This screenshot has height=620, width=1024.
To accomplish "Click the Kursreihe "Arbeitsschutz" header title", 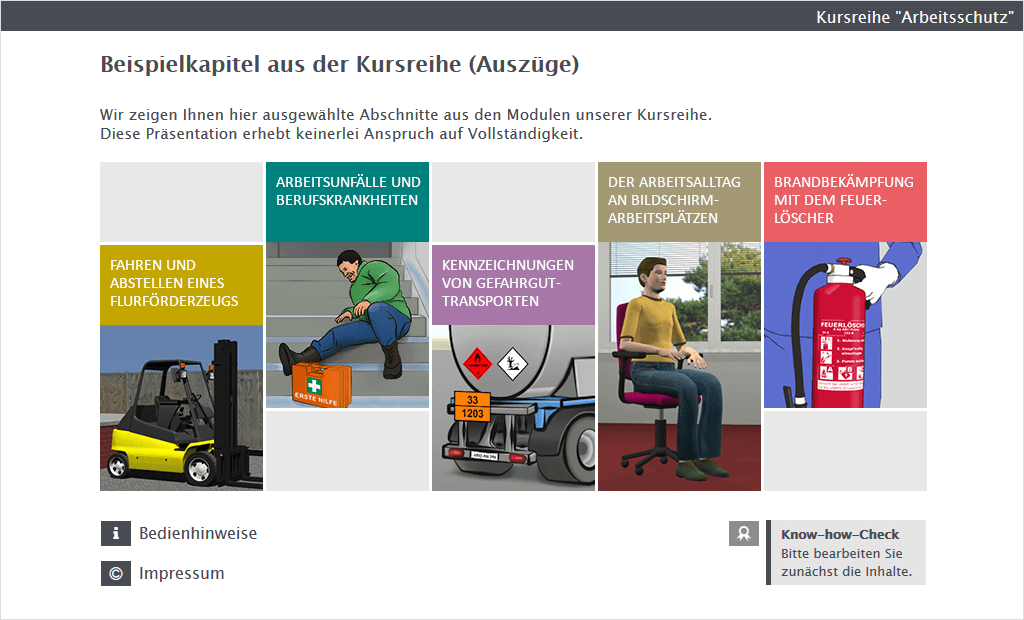I will (x=914, y=17).
